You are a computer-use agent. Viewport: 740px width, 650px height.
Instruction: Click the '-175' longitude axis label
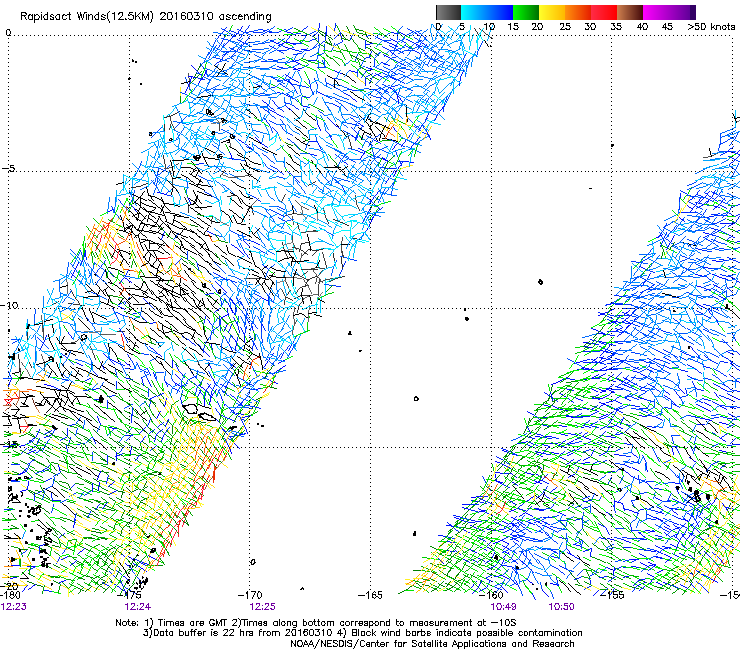(x=129, y=595)
